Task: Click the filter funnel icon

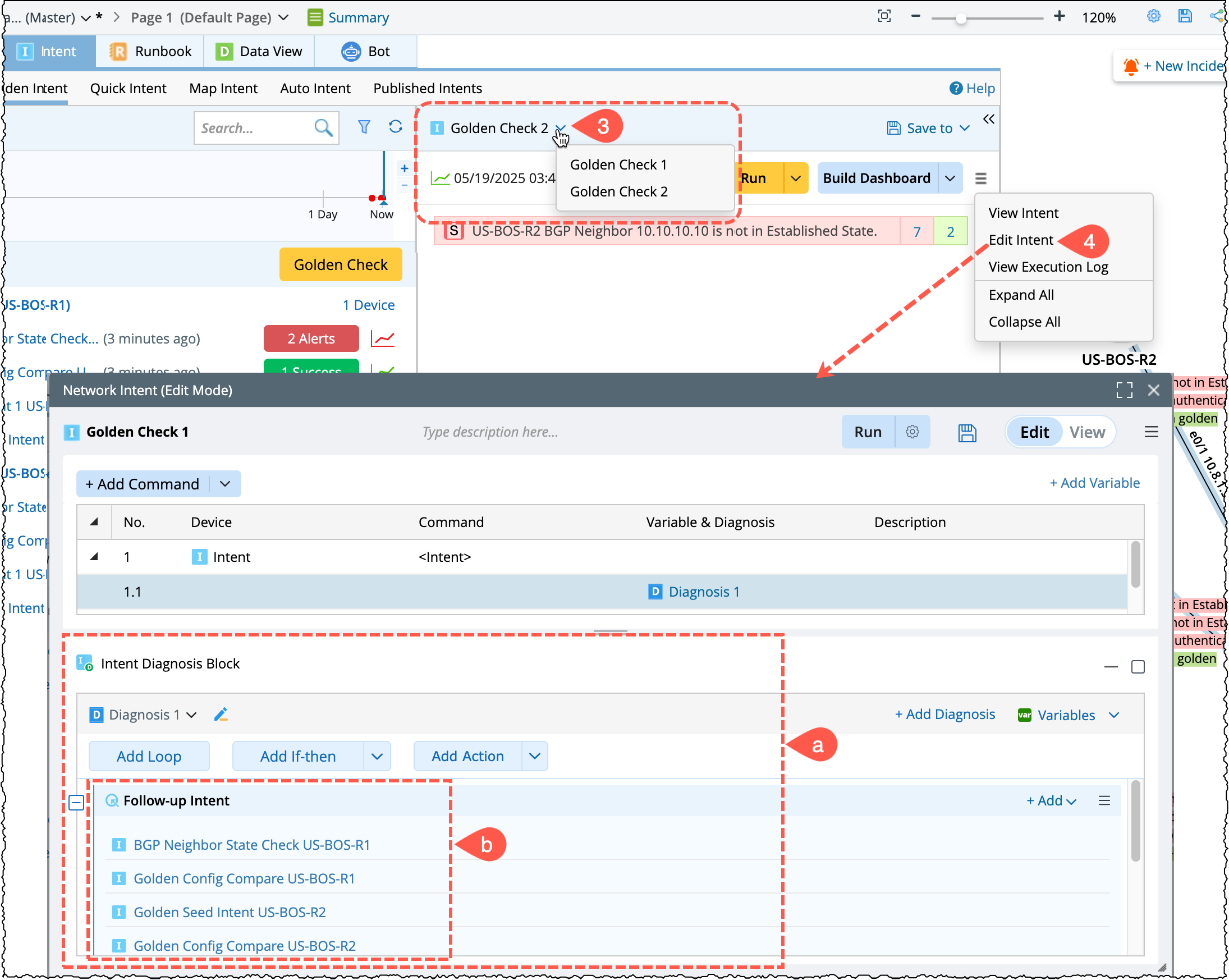Action: (x=364, y=126)
